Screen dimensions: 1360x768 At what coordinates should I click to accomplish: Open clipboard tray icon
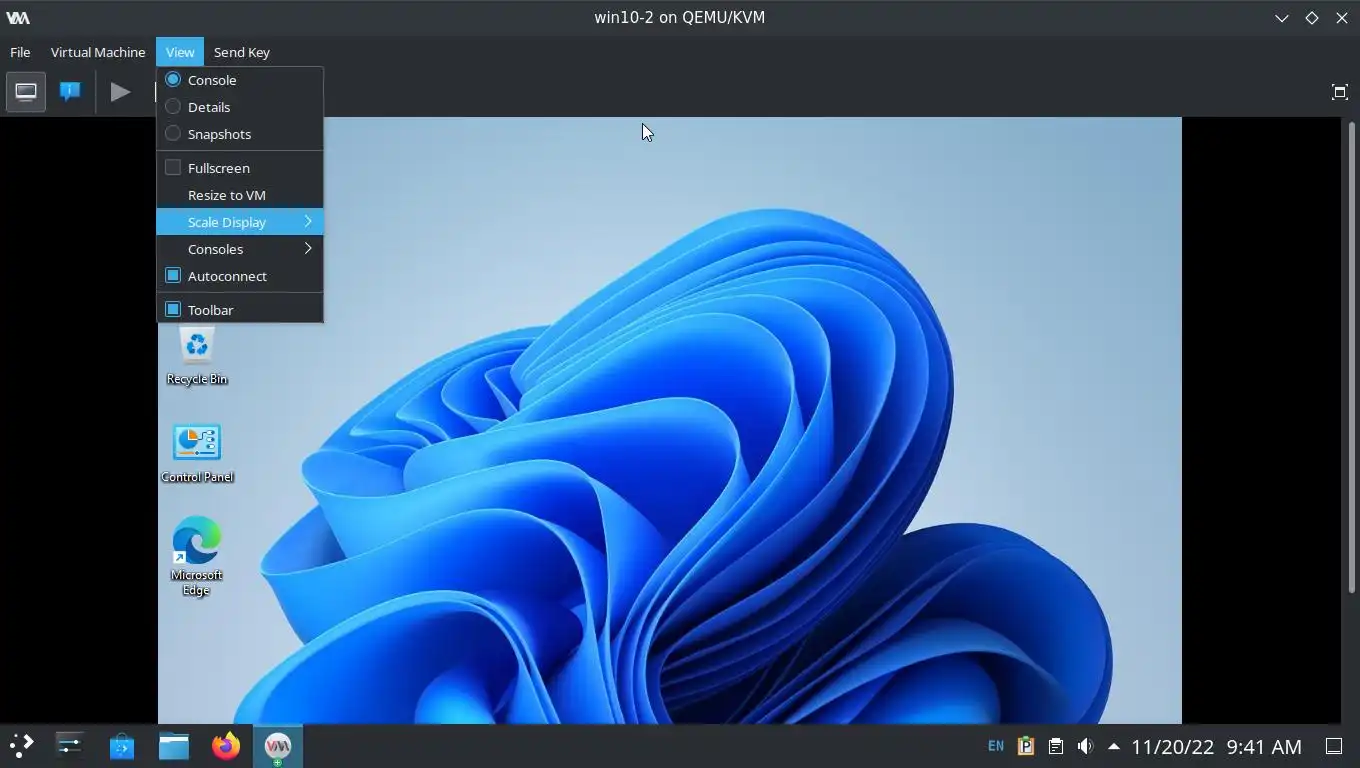tap(1055, 746)
